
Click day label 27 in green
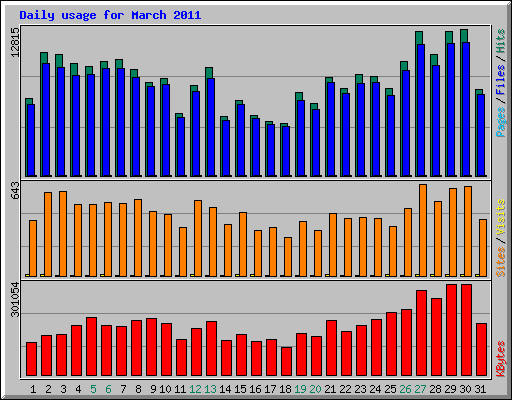pyautogui.click(x=420, y=389)
